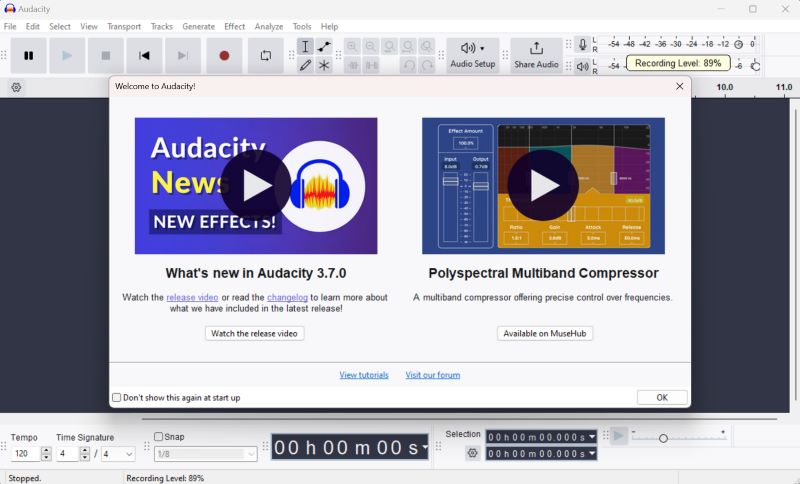Click the Tempo value field
Screen dimensions: 800x484
click(26, 453)
